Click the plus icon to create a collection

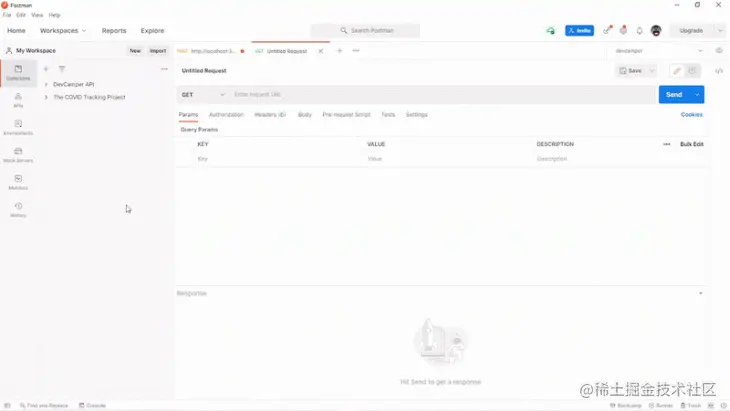(x=46, y=69)
